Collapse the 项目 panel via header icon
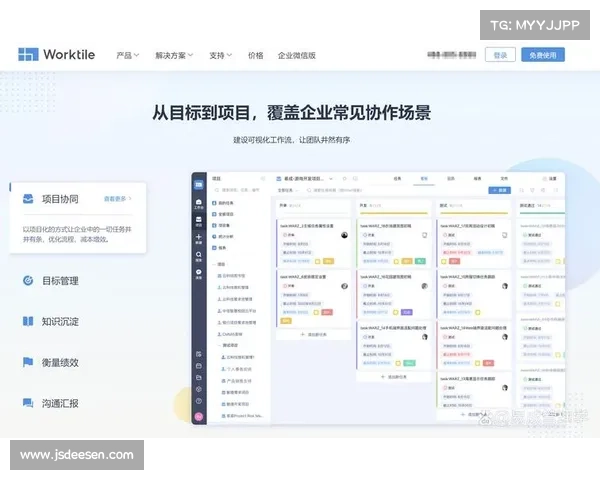 point(263,179)
